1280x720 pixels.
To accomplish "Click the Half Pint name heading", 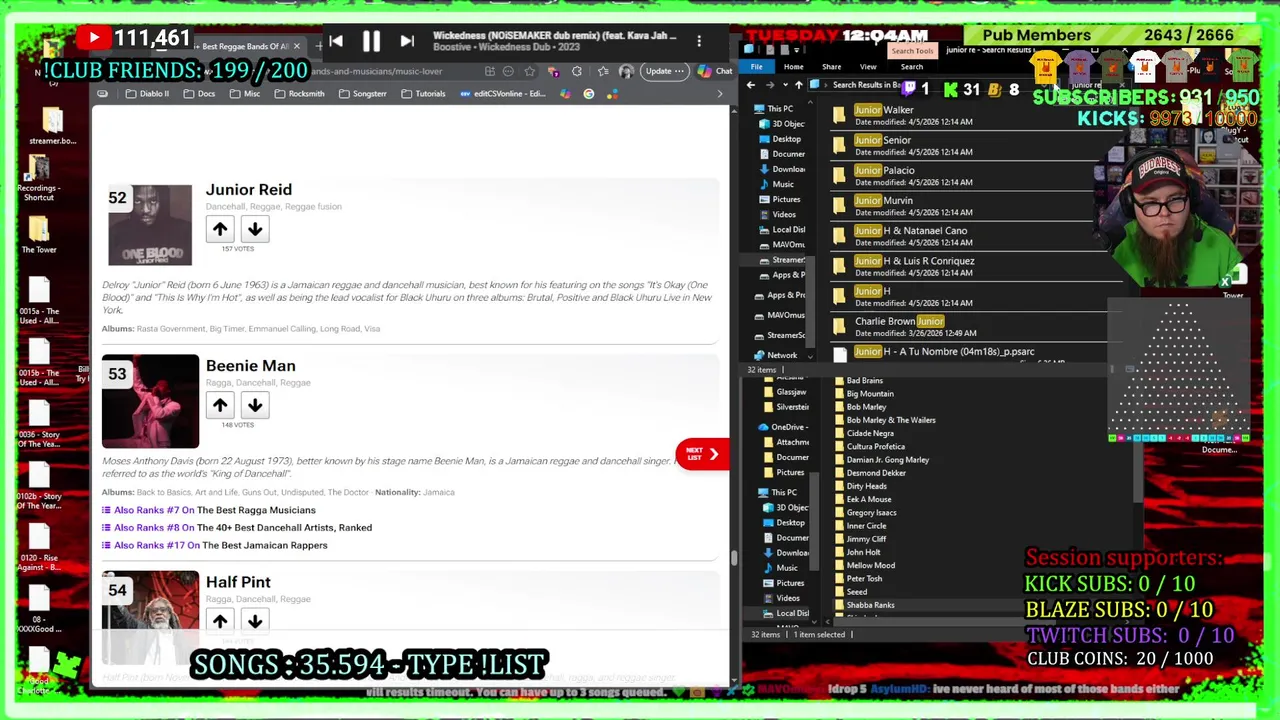I will (238, 582).
